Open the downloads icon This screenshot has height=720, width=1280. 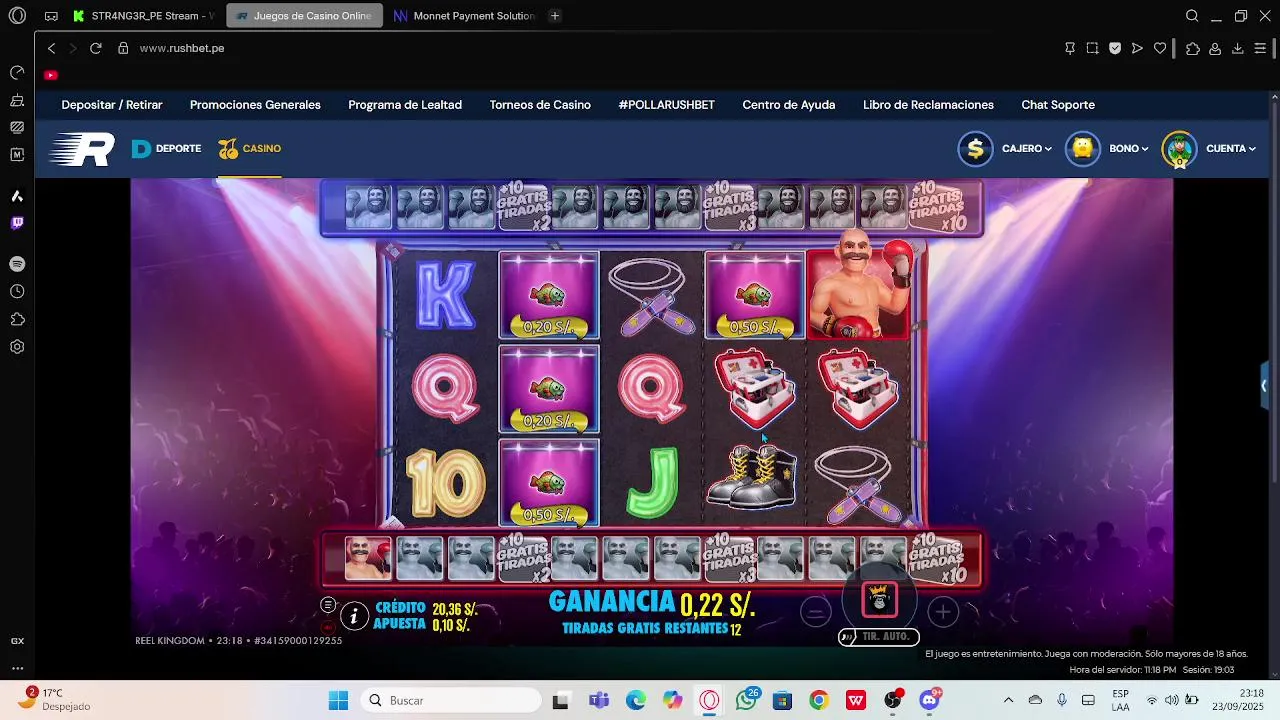coord(1237,48)
